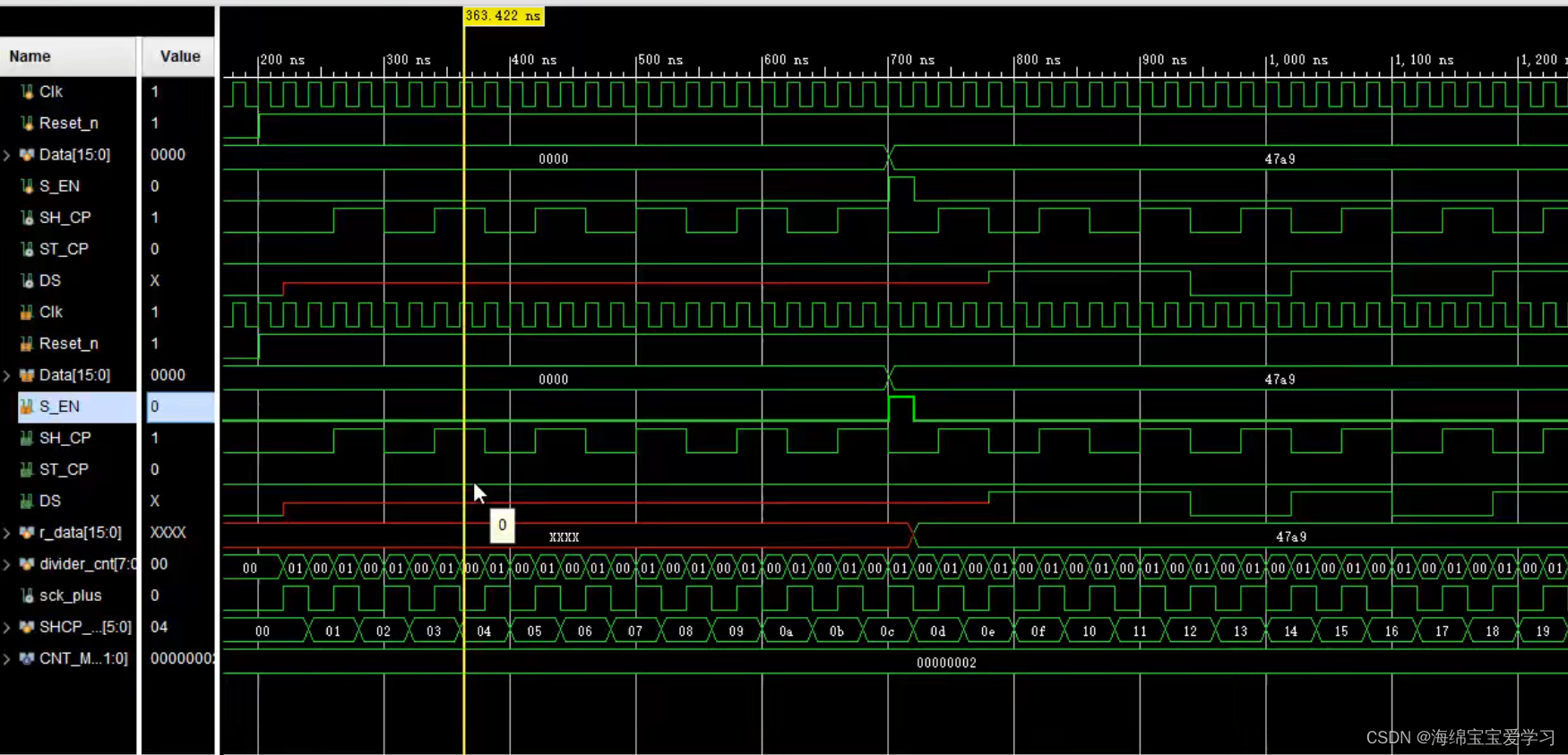Click the icon of the highlighted S_EN row
Viewport: 1568px width, 755px height.
(27, 407)
